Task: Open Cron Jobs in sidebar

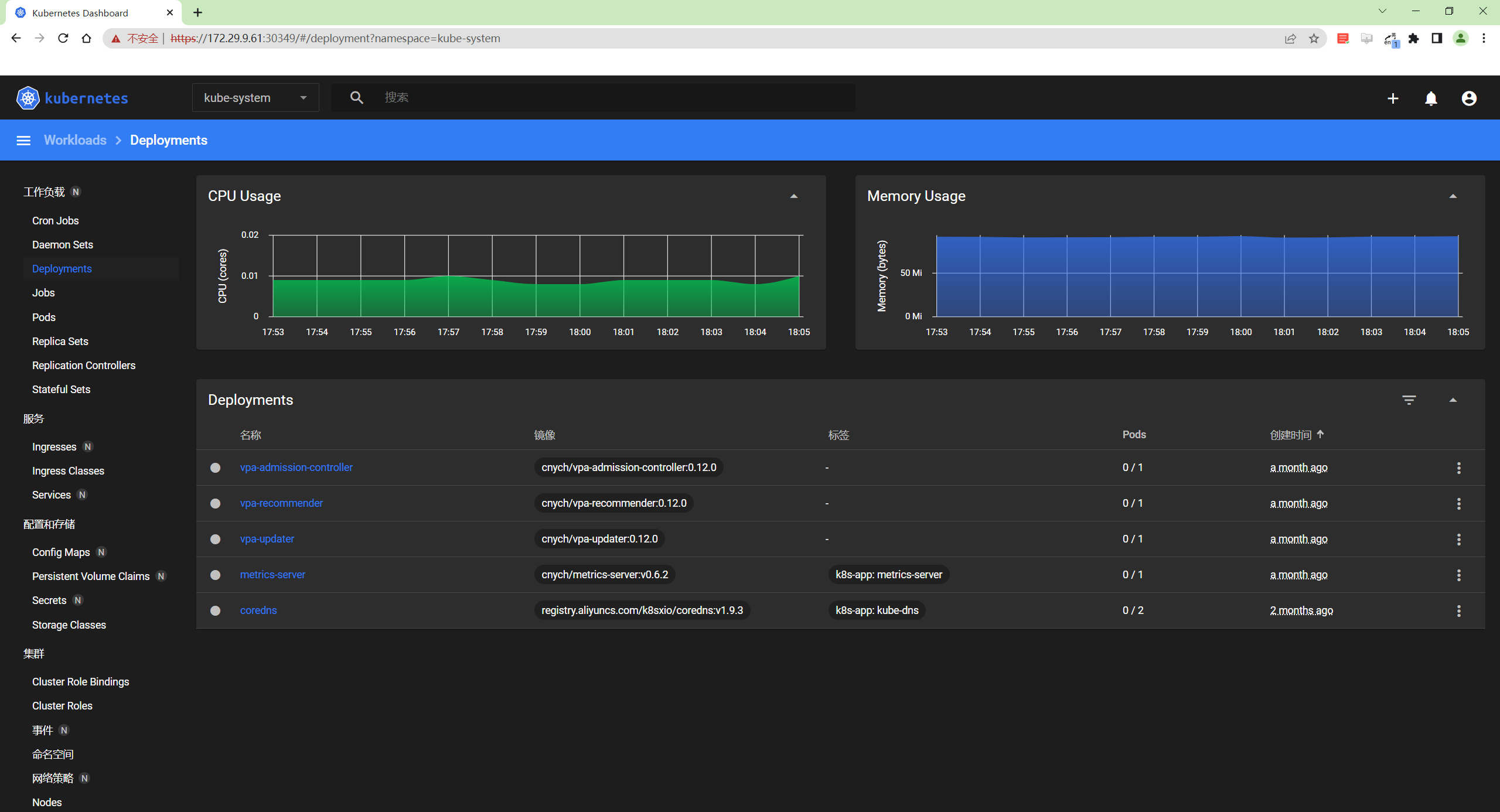Action: (x=55, y=221)
